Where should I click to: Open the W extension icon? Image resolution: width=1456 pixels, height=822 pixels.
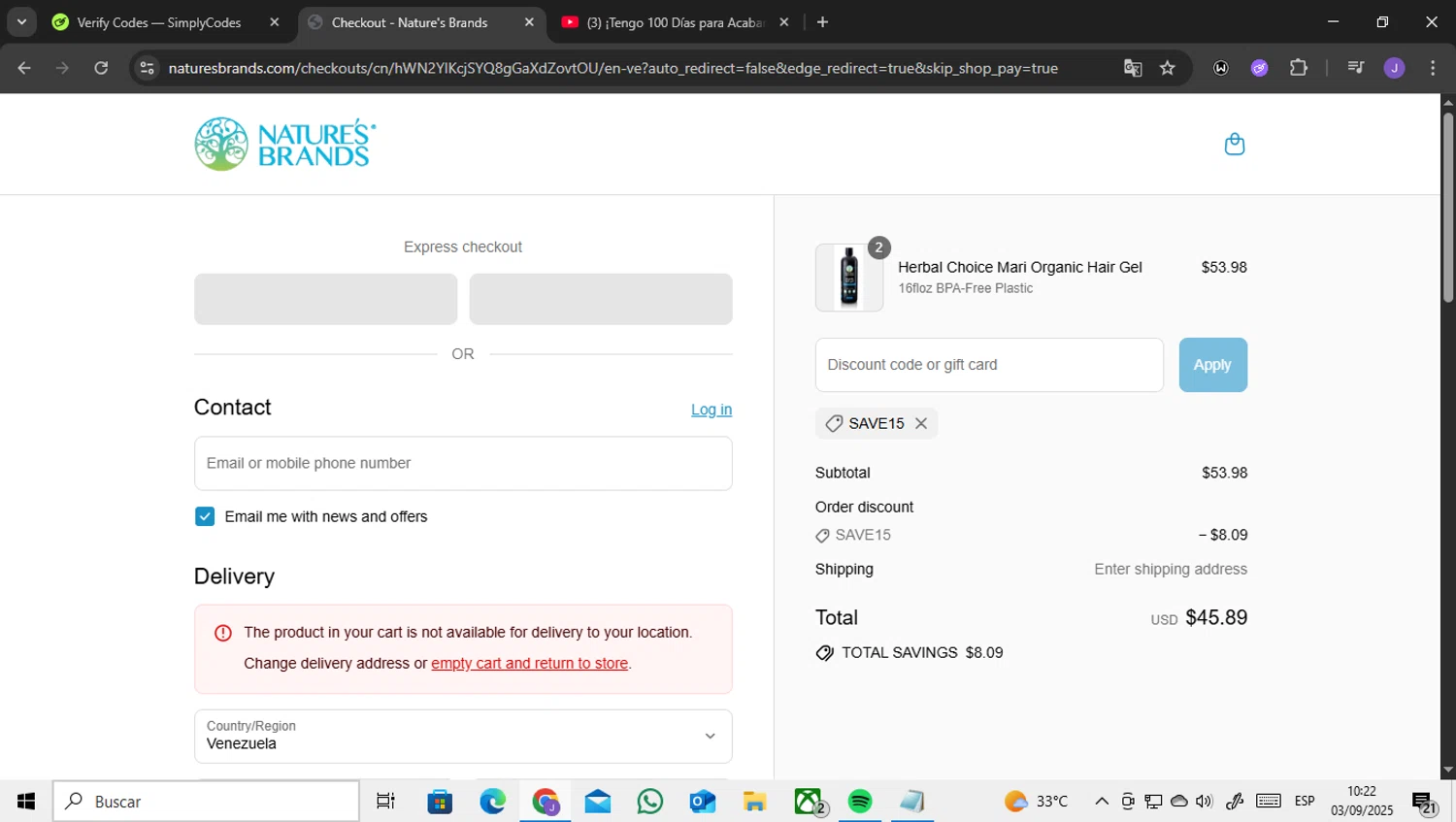tap(1221, 68)
